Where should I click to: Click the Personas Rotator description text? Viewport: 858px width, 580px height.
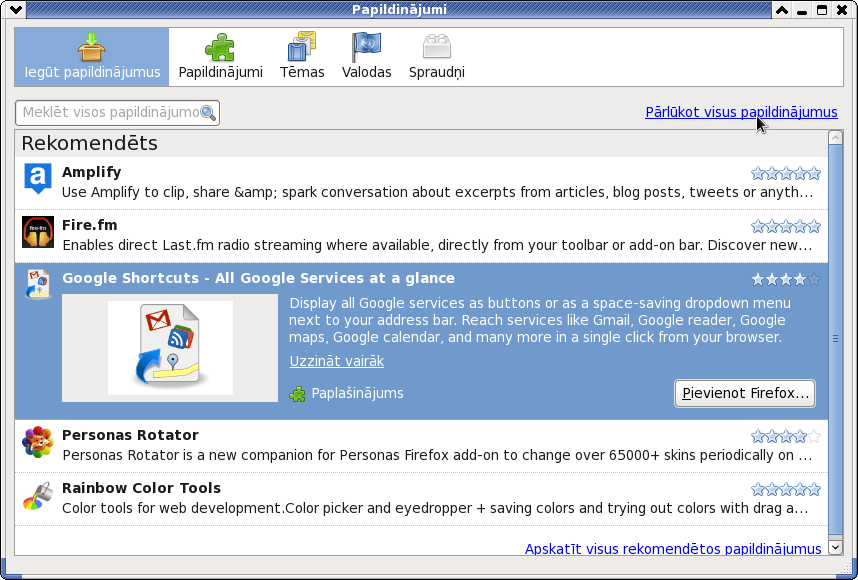point(436,455)
